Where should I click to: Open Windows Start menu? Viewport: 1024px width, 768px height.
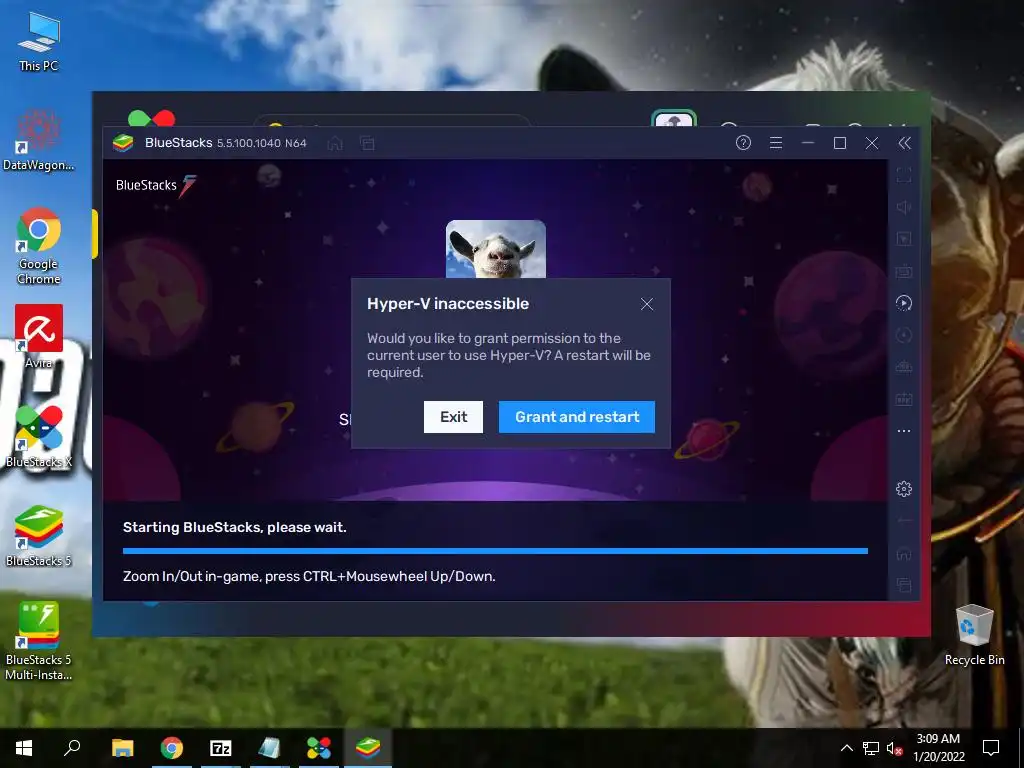pos(24,748)
